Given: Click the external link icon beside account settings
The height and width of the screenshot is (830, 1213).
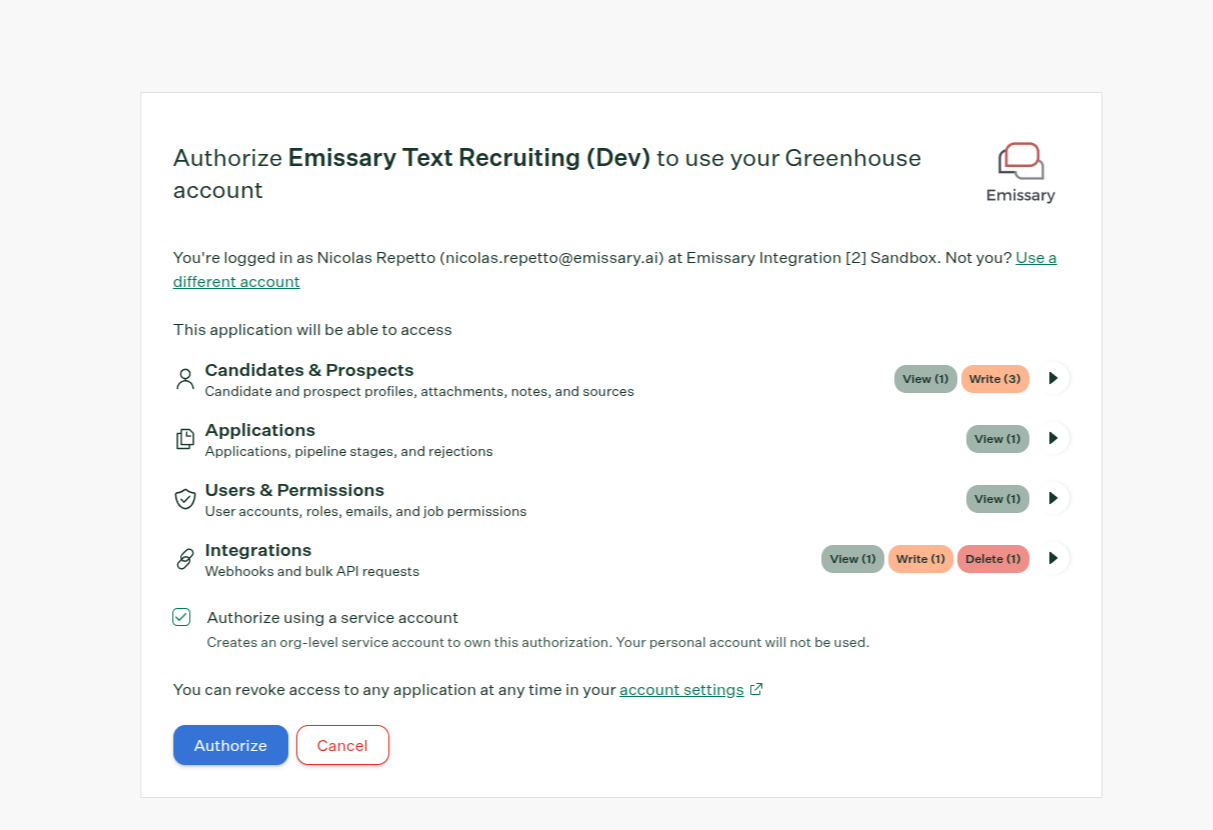Looking at the screenshot, I should click(x=757, y=689).
